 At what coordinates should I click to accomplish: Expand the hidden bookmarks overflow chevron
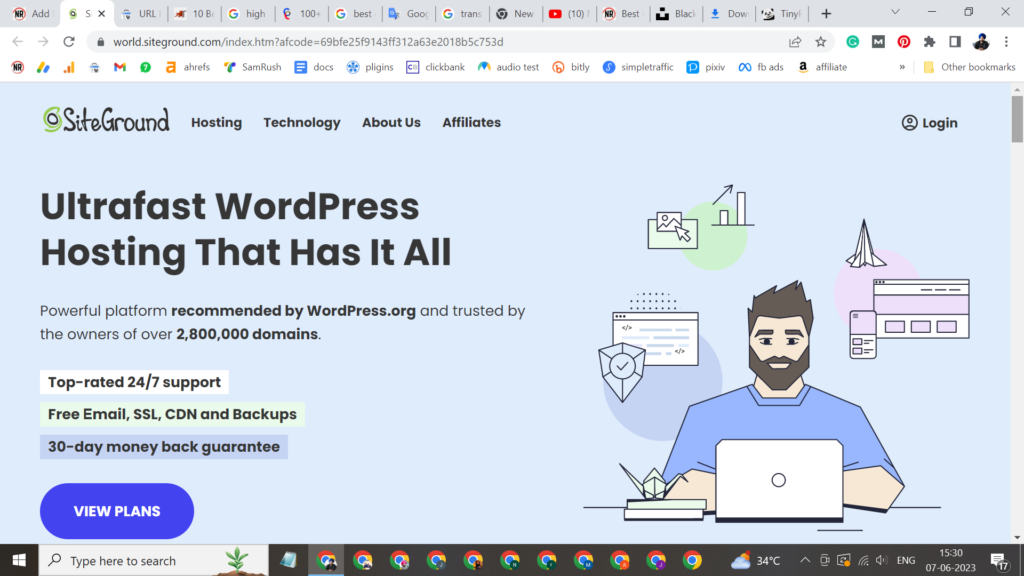[902, 67]
